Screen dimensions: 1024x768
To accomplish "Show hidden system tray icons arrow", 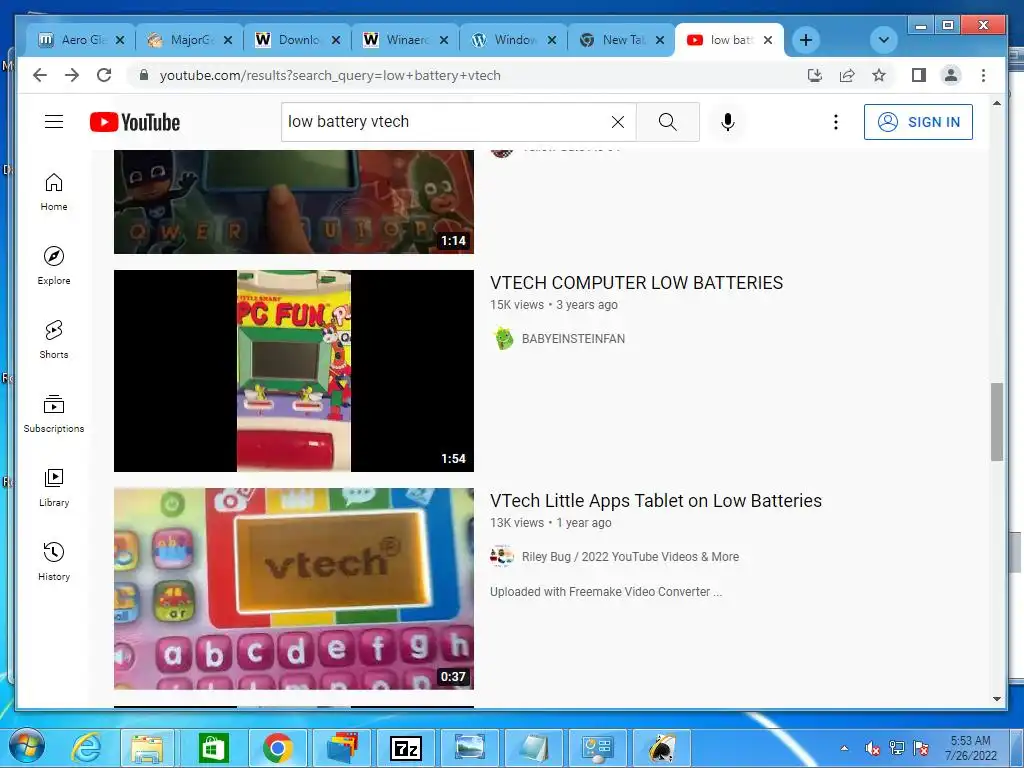I will pyautogui.click(x=844, y=748).
